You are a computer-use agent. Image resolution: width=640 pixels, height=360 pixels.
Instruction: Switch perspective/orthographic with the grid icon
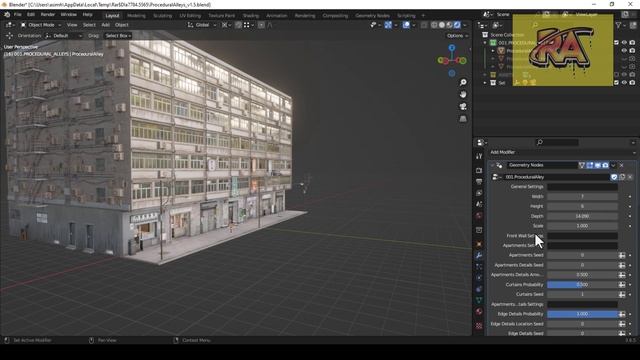[463, 119]
